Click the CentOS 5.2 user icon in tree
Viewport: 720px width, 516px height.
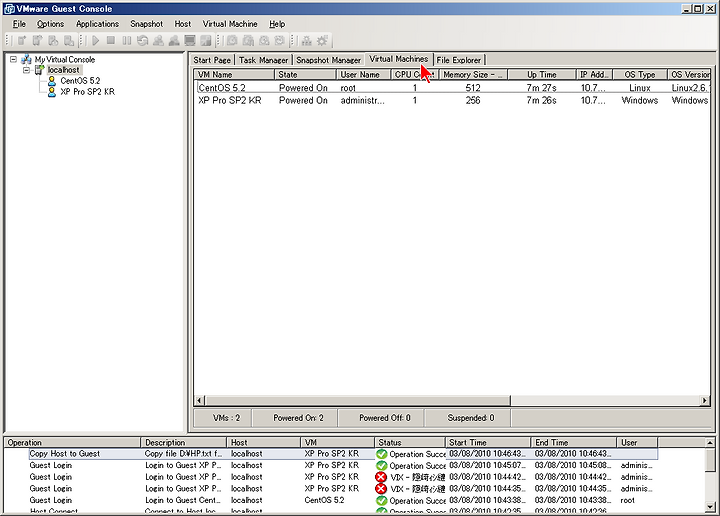52,81
